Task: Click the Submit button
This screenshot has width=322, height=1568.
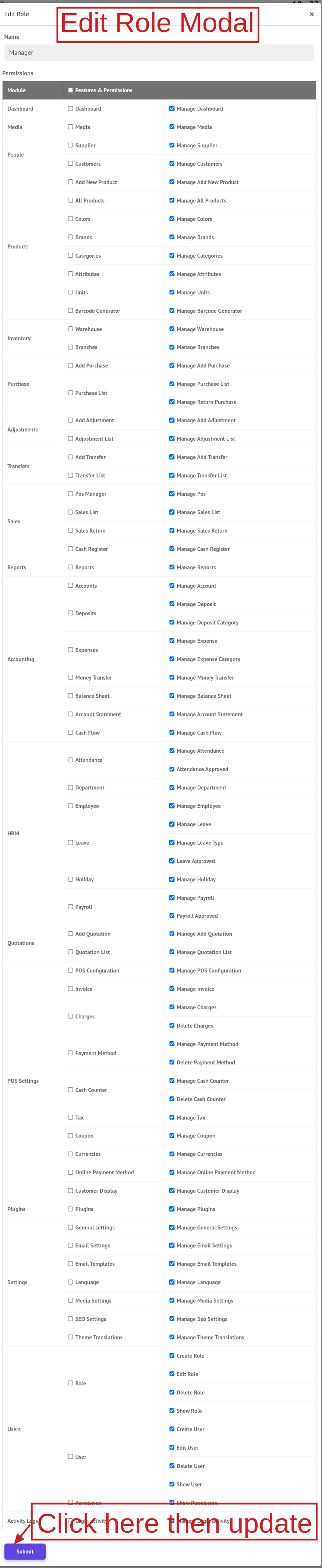Action: click(25, 1551)
